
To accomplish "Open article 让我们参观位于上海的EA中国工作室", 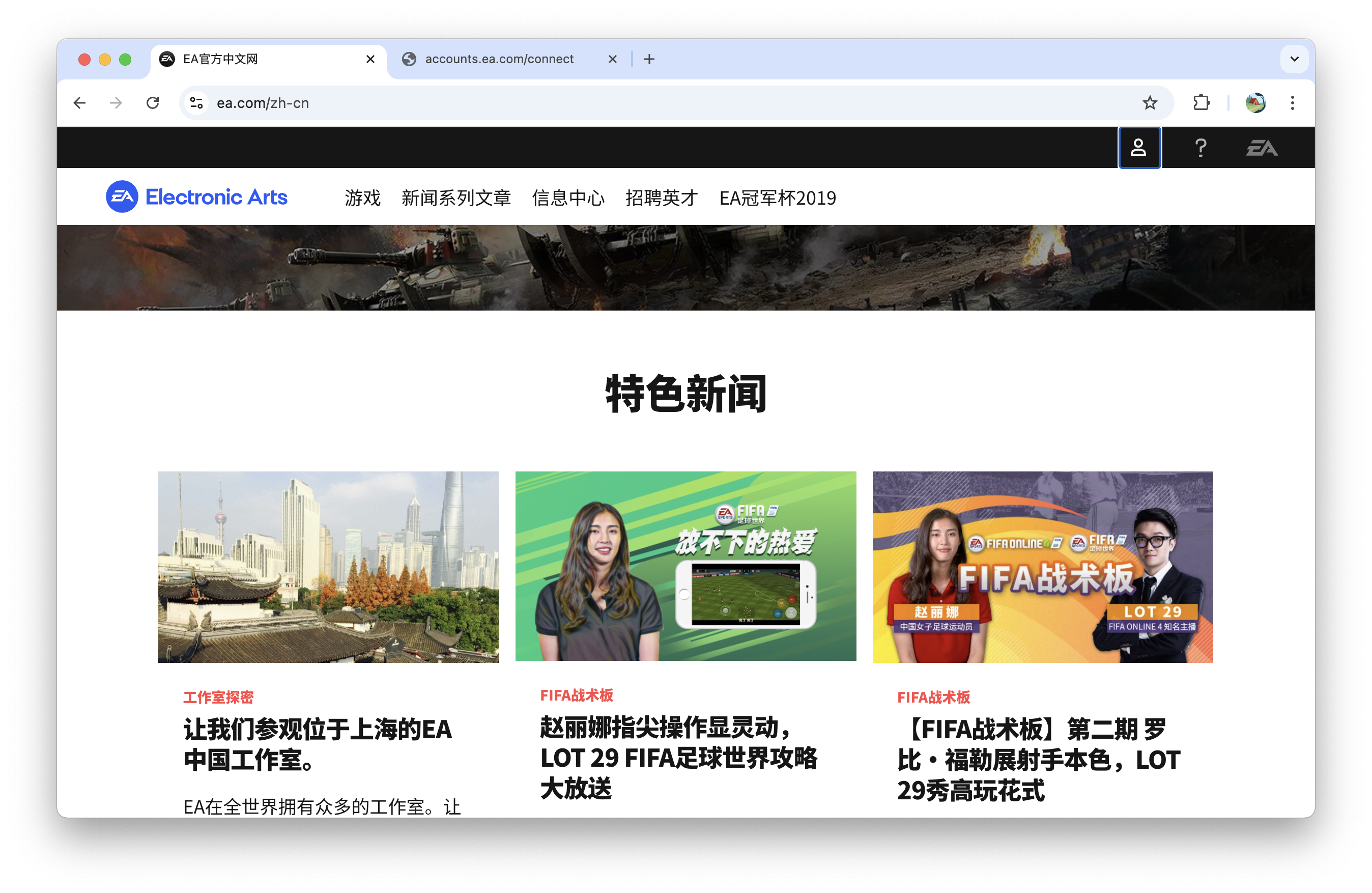I will pyautogui.click(x=318, y=744).
